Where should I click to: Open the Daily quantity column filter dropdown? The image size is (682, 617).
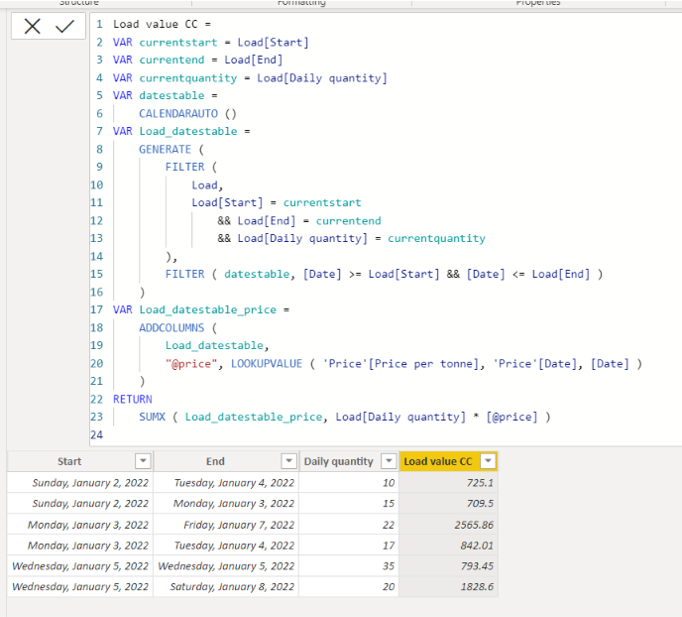coord(388,461)
